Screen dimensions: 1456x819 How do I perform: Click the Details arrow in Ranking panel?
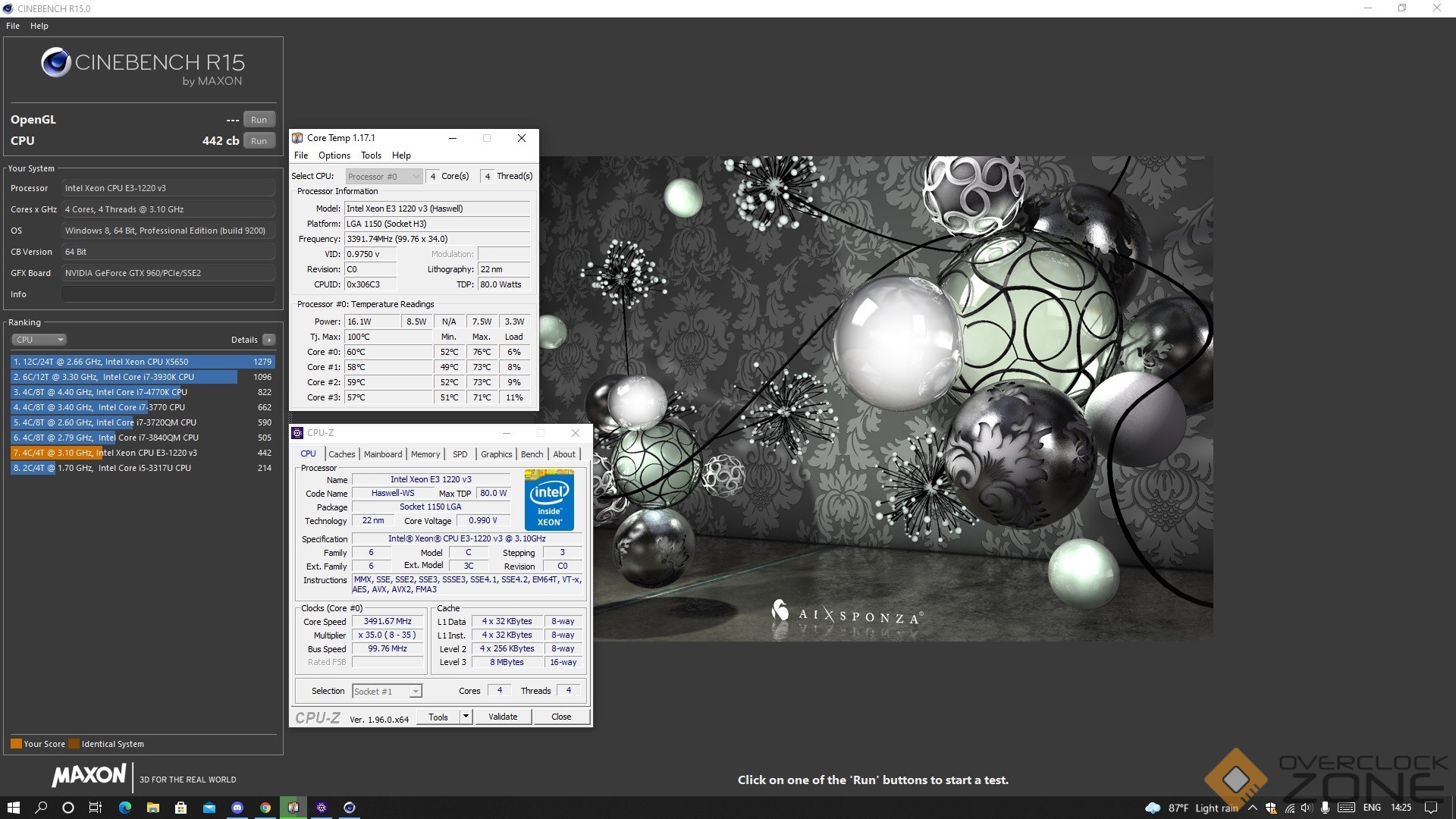point(269,340)
